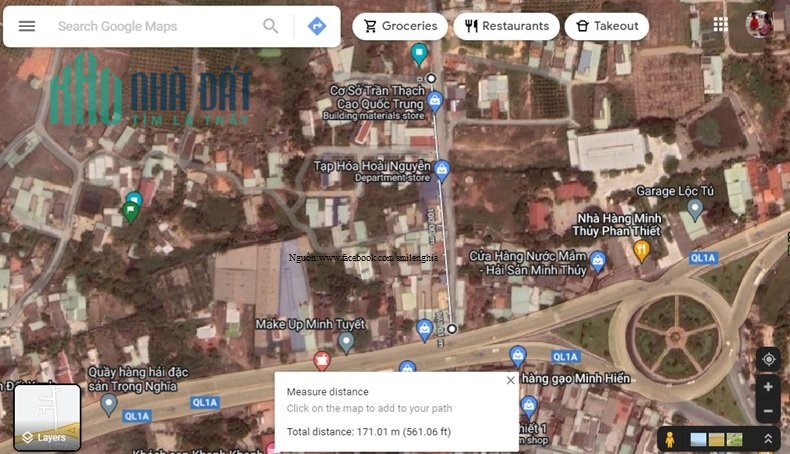Click the user profile avatar

[x=759, y=24]
